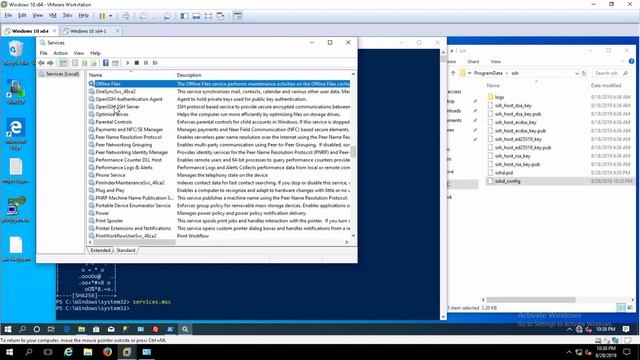Open Microsoft Edge desktop shortcut

click(x=16, y=134)
